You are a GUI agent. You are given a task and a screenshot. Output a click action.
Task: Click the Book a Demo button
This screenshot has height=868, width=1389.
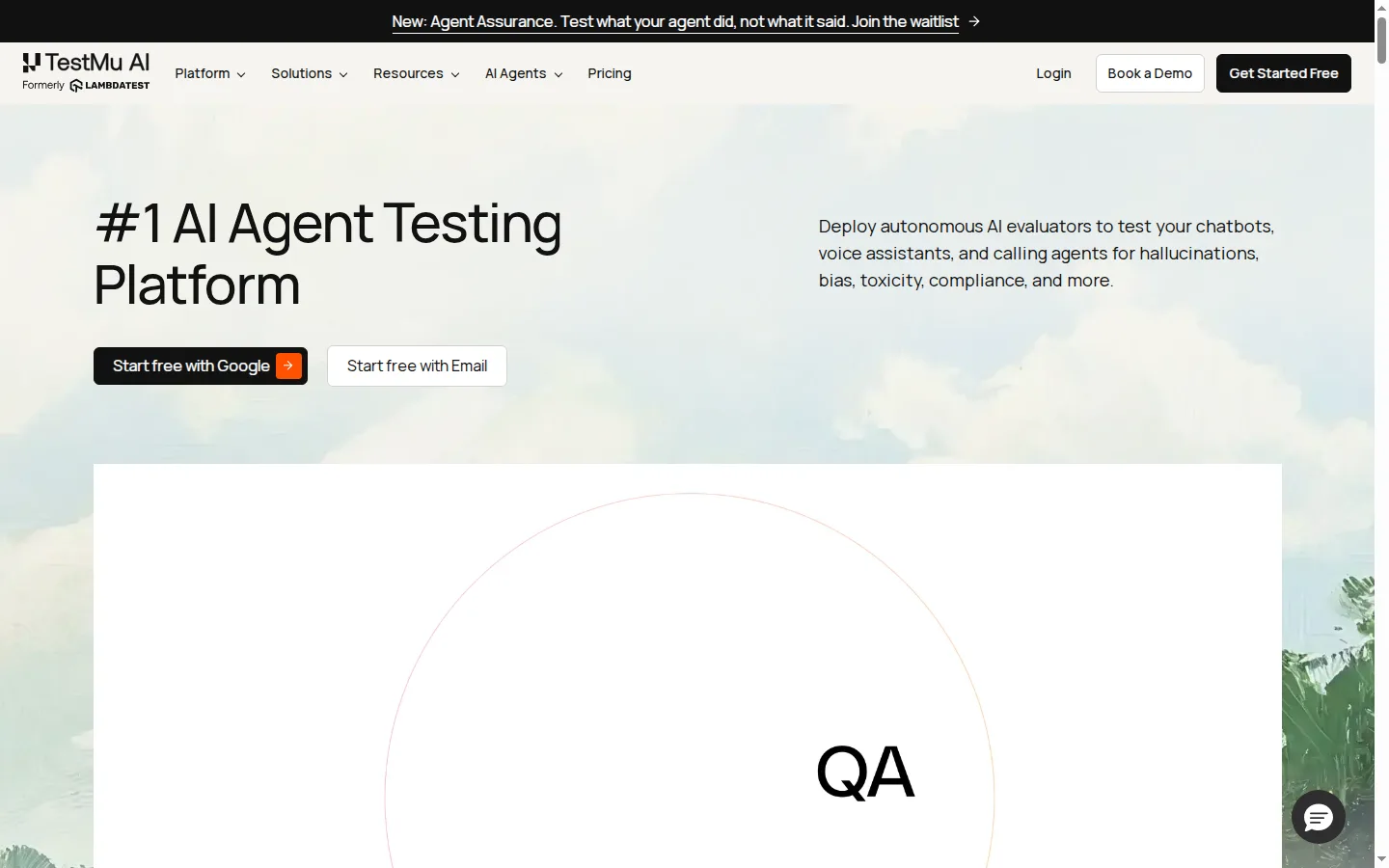(1150, 73)
